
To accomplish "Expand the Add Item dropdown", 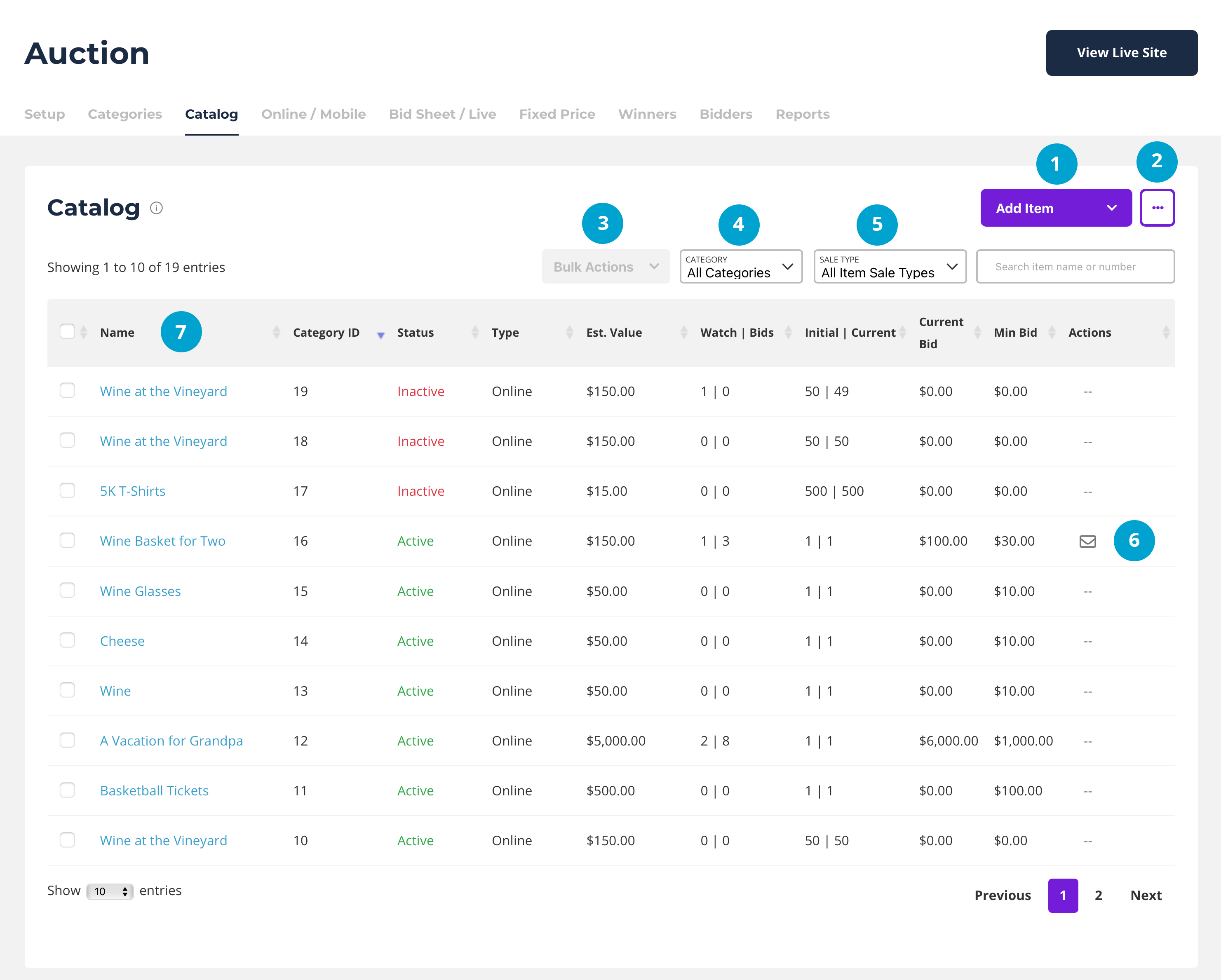I will 1111,208.
